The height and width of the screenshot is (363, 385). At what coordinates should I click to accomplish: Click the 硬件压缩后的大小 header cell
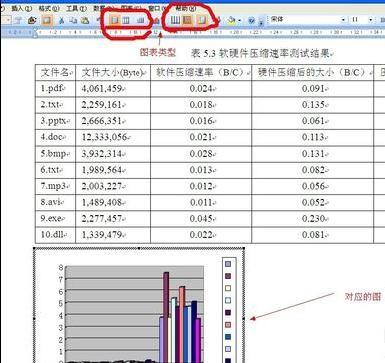(x=313, y=73)
